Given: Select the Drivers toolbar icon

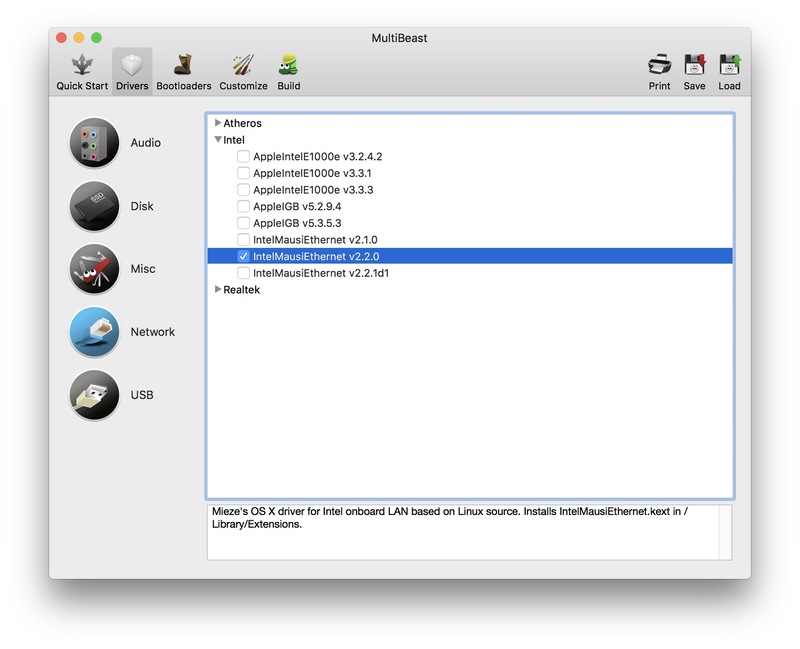Looking at the screenshot, I should click(x=132, y=65).
